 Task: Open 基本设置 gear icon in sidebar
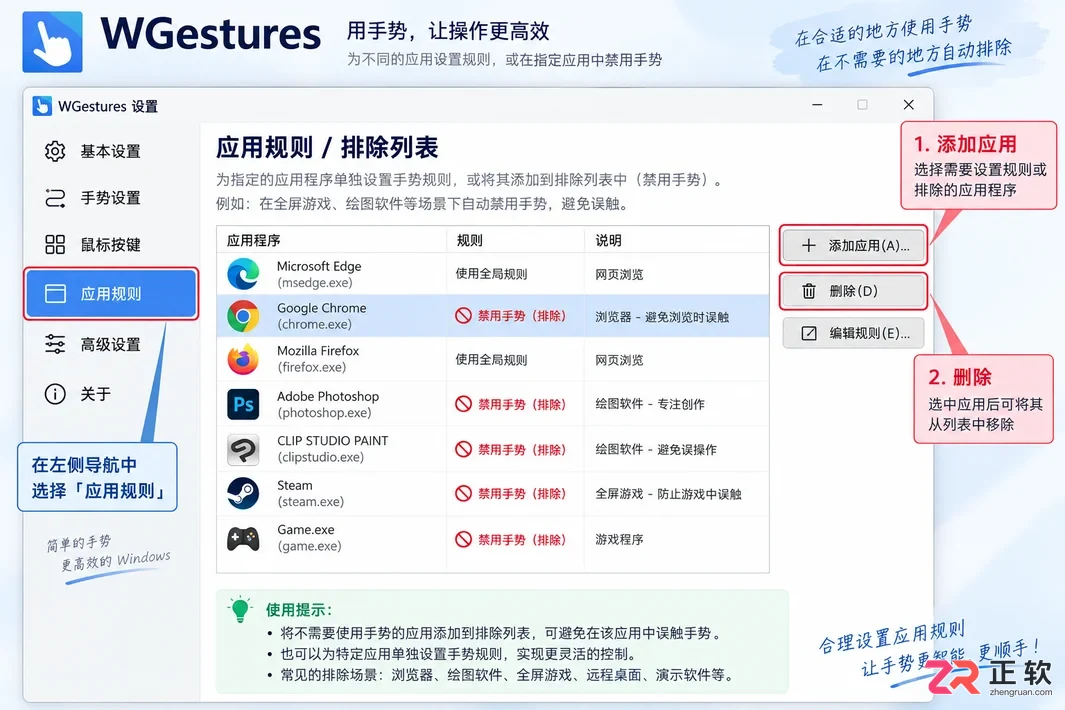coord(55,151)
